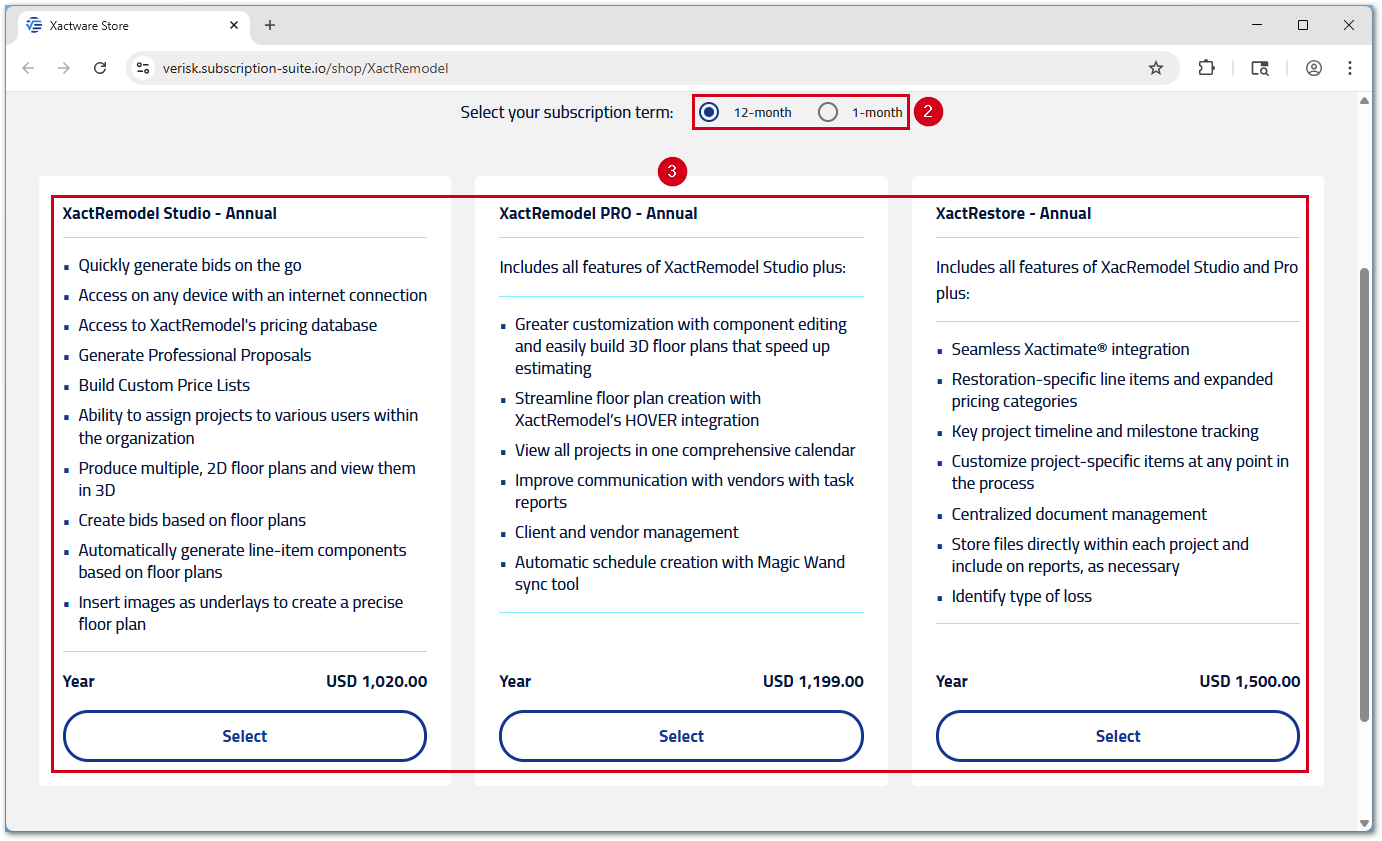The height and width of the screenshot is (841, 1382).
Task: Select the XactRestore Annual plan
Action: 1118,736
